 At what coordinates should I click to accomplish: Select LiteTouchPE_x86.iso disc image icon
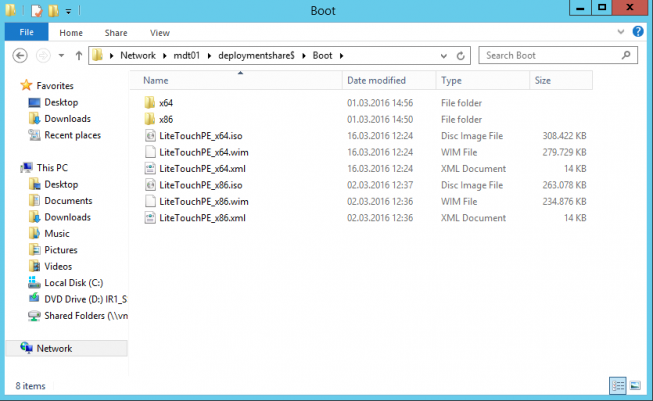pyautogui.click(x=150, y=185)
